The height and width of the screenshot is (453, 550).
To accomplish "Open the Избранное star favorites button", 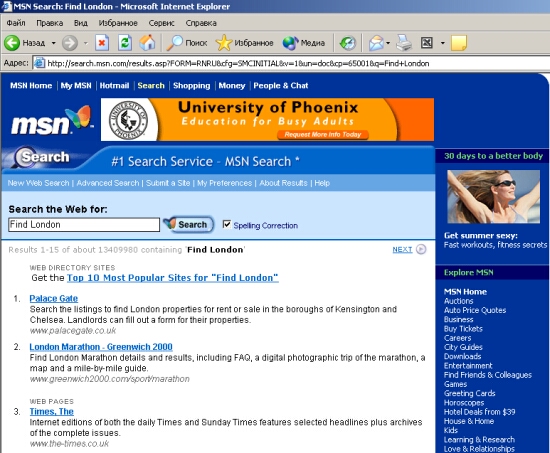I will coord(244,43).
